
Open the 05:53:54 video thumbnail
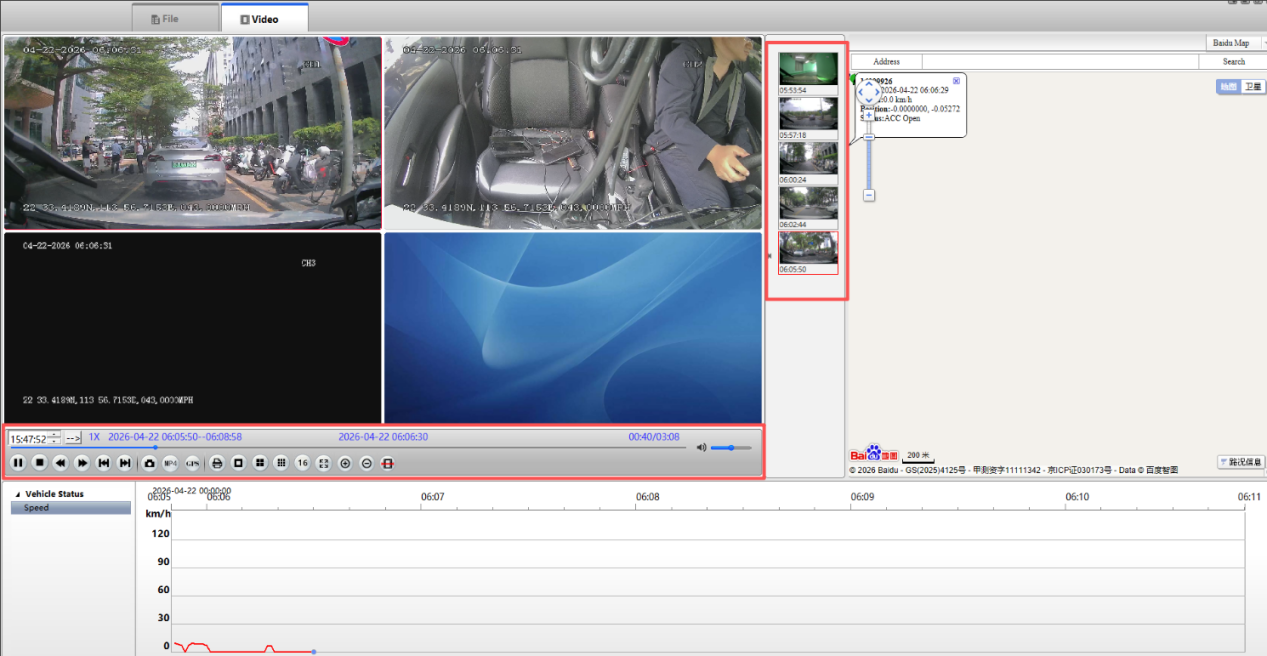pyautogui.click(x=808, y=73)
